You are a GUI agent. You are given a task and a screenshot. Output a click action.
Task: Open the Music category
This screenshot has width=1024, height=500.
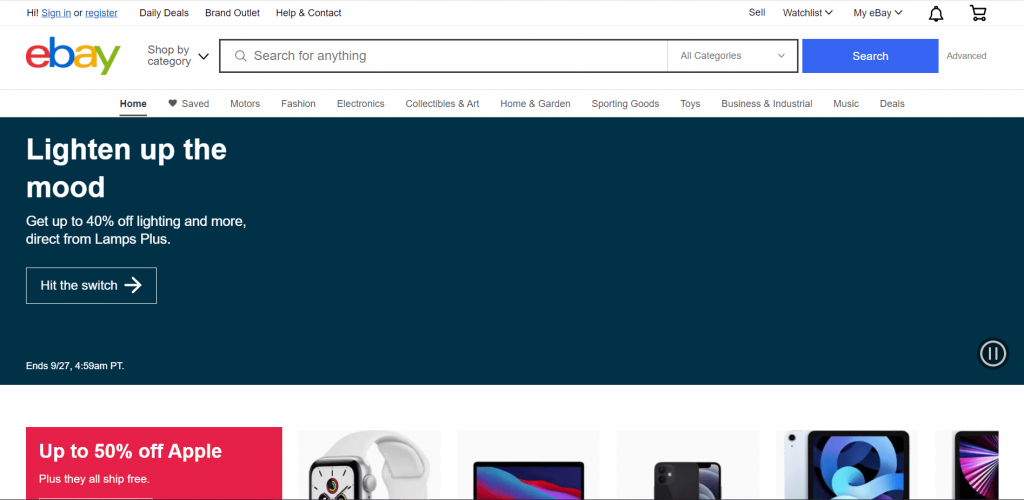(846, 103)
